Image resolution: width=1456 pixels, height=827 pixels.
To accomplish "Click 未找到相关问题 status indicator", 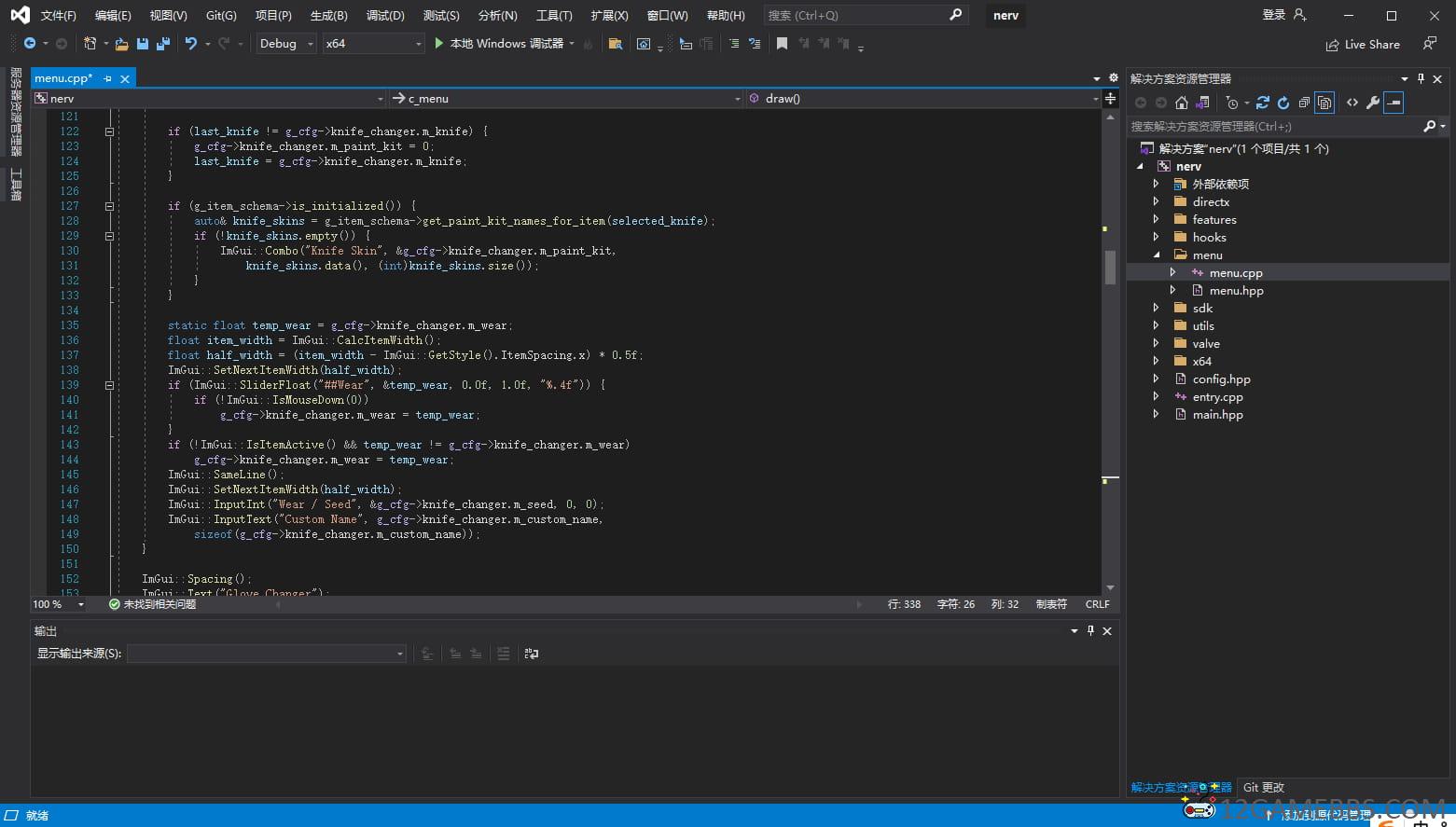I will [153, 604].
